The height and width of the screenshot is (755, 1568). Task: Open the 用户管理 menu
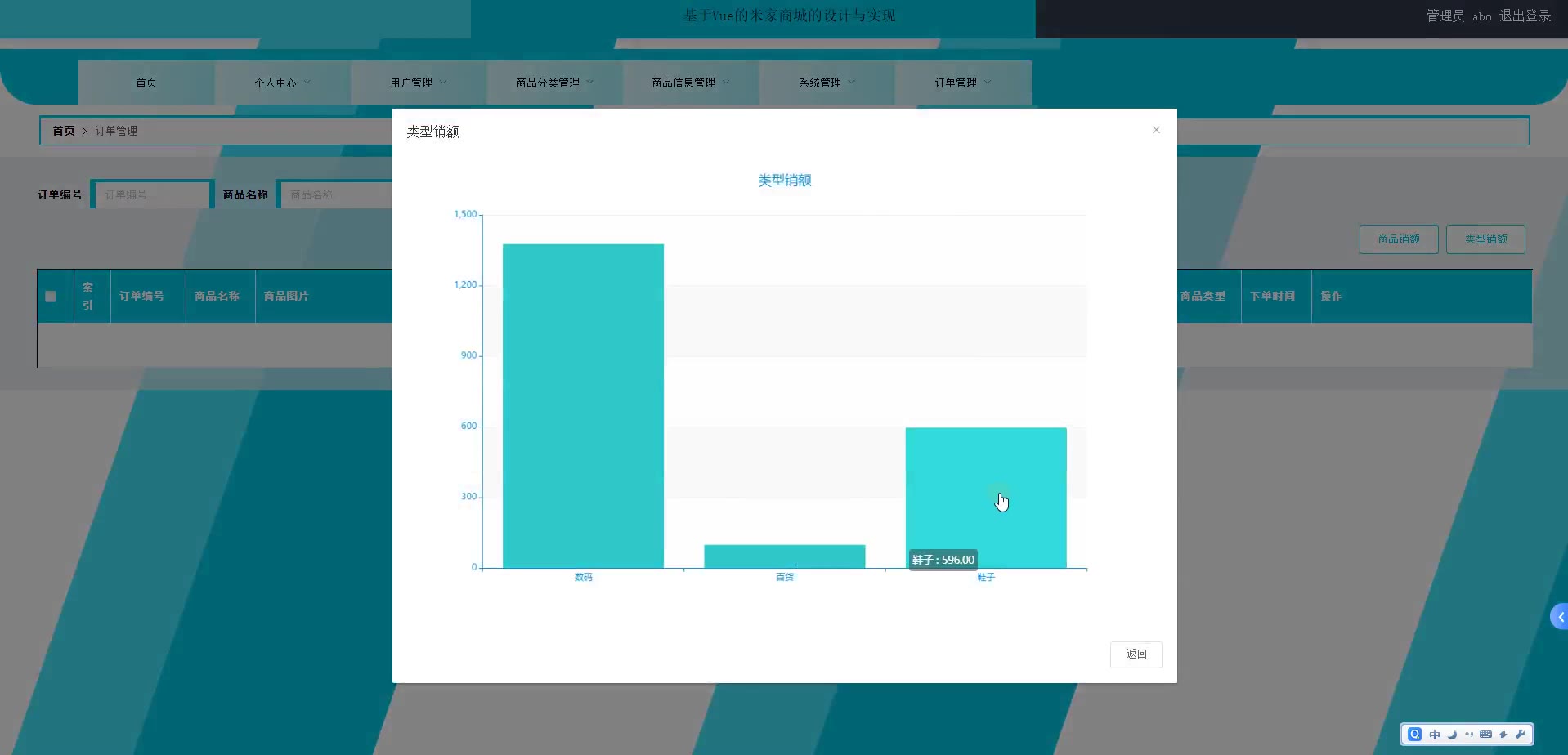(419, 83)
